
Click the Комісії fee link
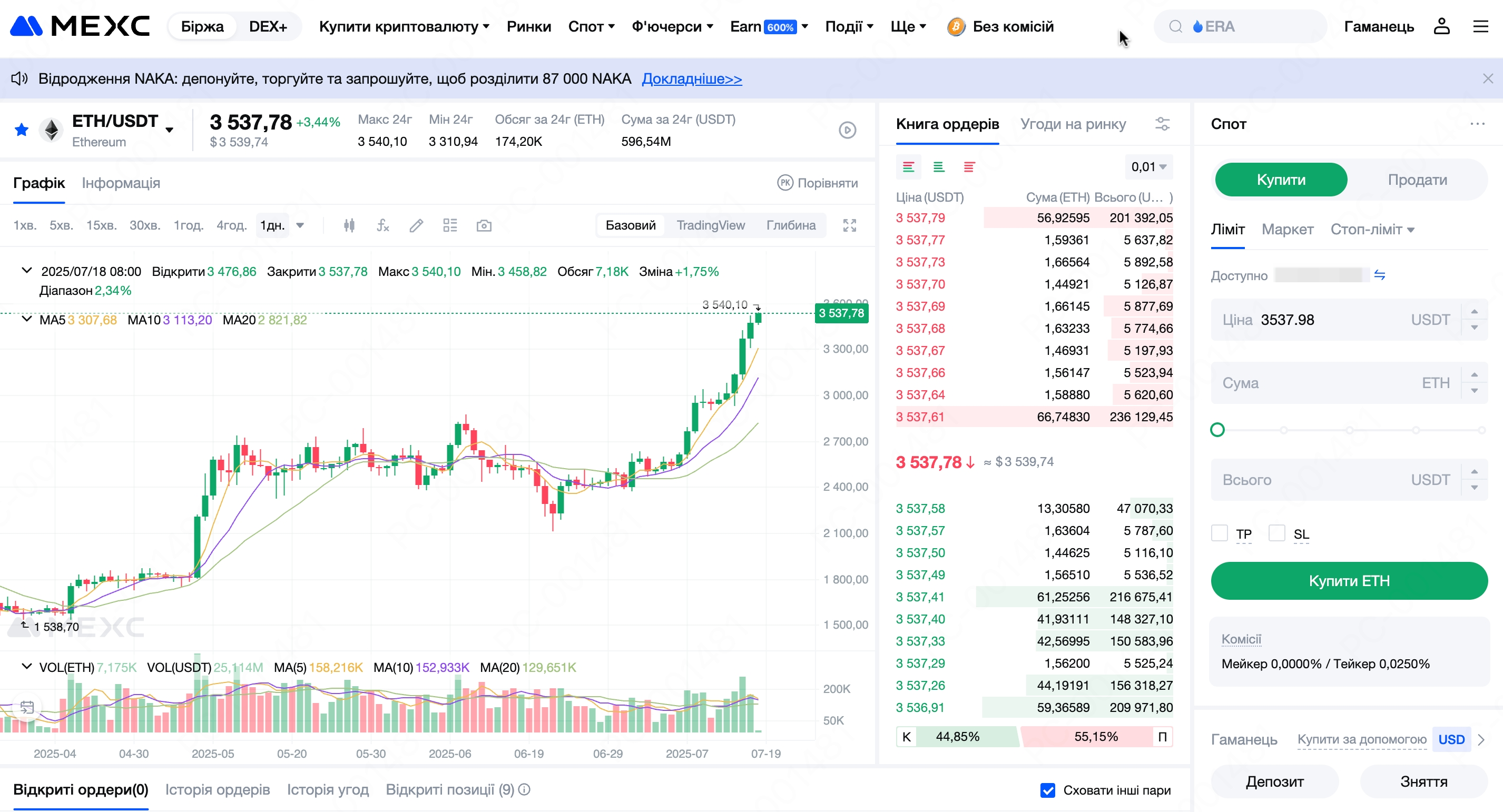(1241, 639)
